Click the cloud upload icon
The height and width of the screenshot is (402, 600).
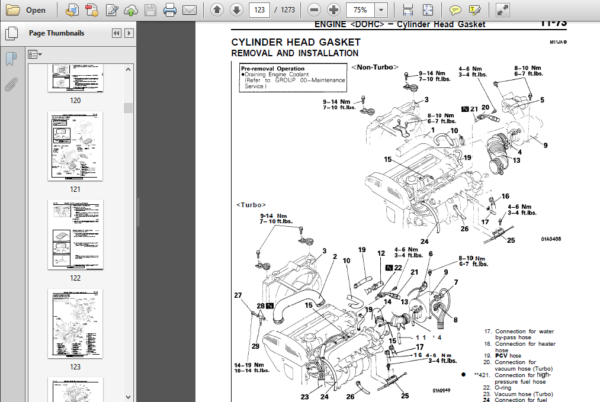[130, 10]
